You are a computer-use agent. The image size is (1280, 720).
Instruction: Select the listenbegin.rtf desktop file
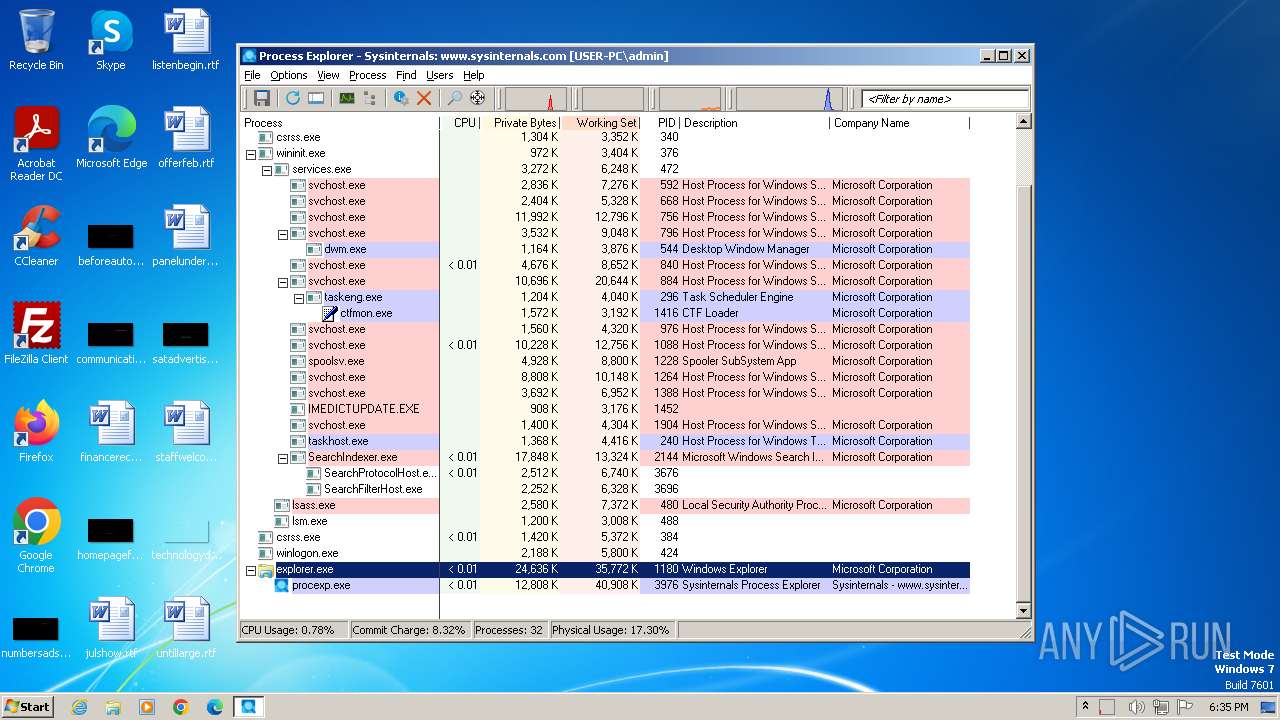(186, 40)
